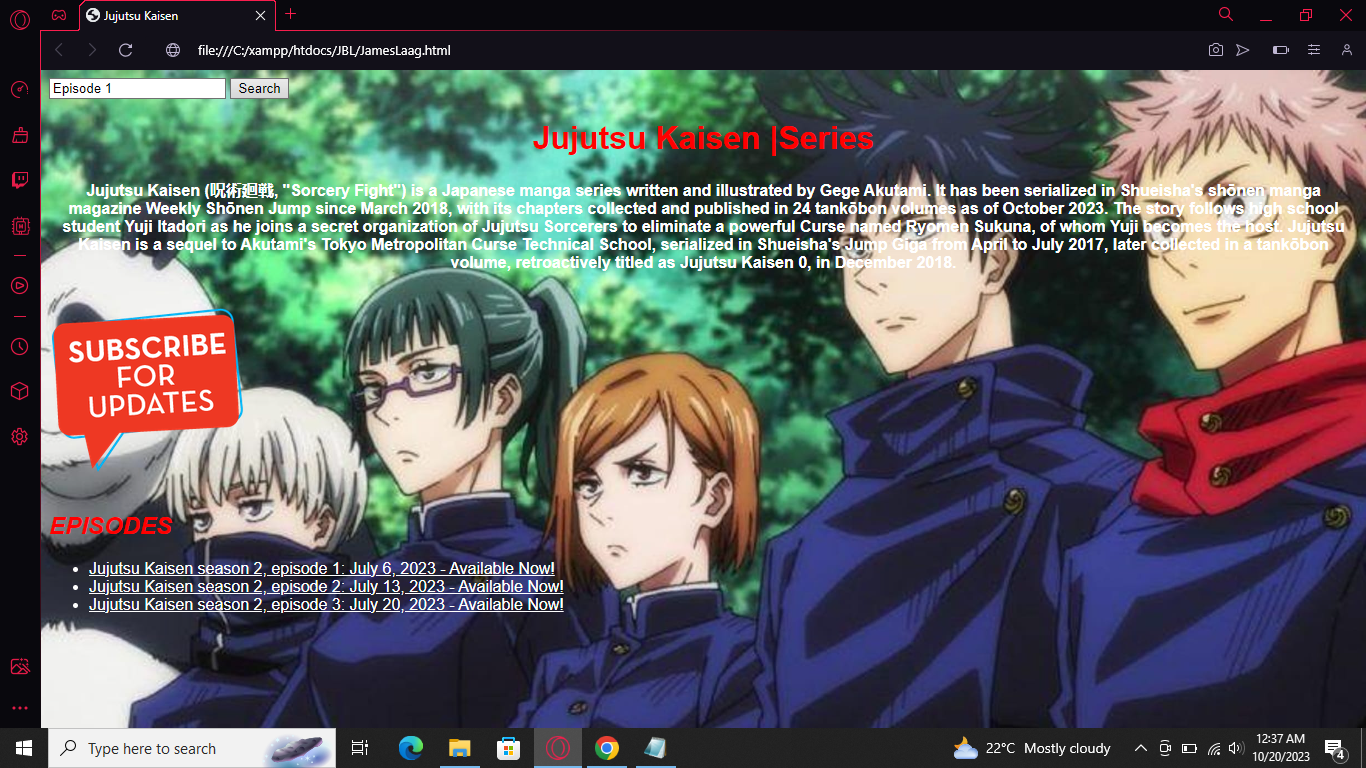Switch to the Jujutsu Kaisen tab

(x=170, y=16)
